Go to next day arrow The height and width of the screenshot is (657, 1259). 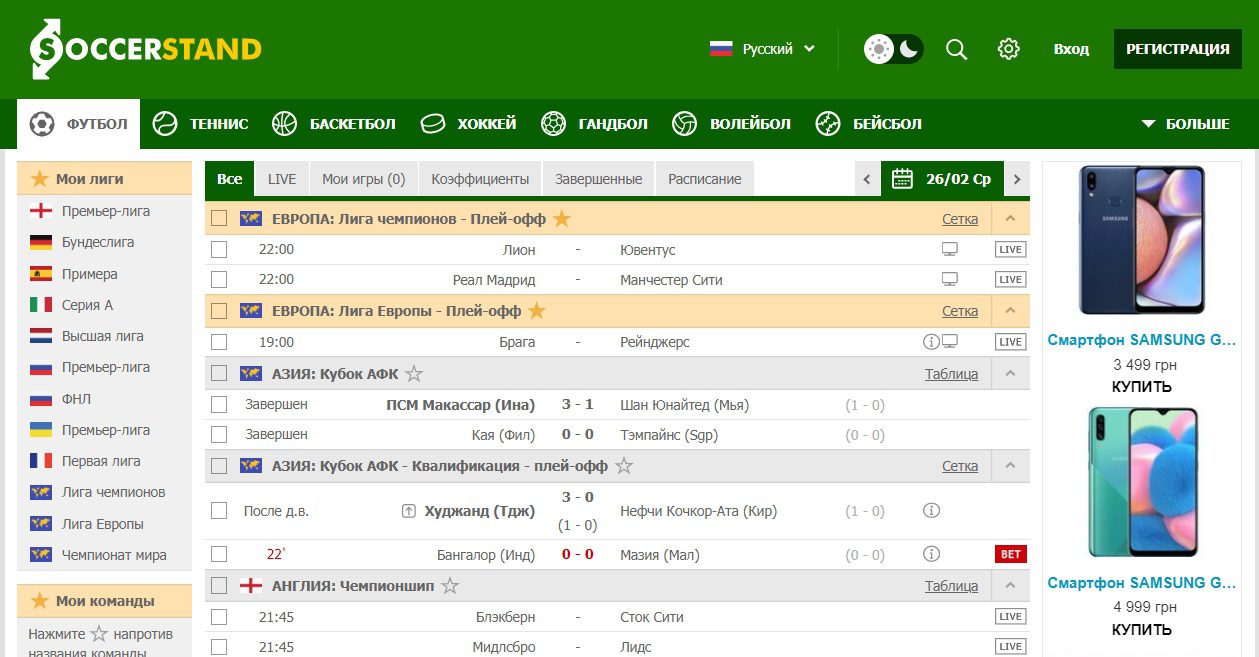[1017, 179]
